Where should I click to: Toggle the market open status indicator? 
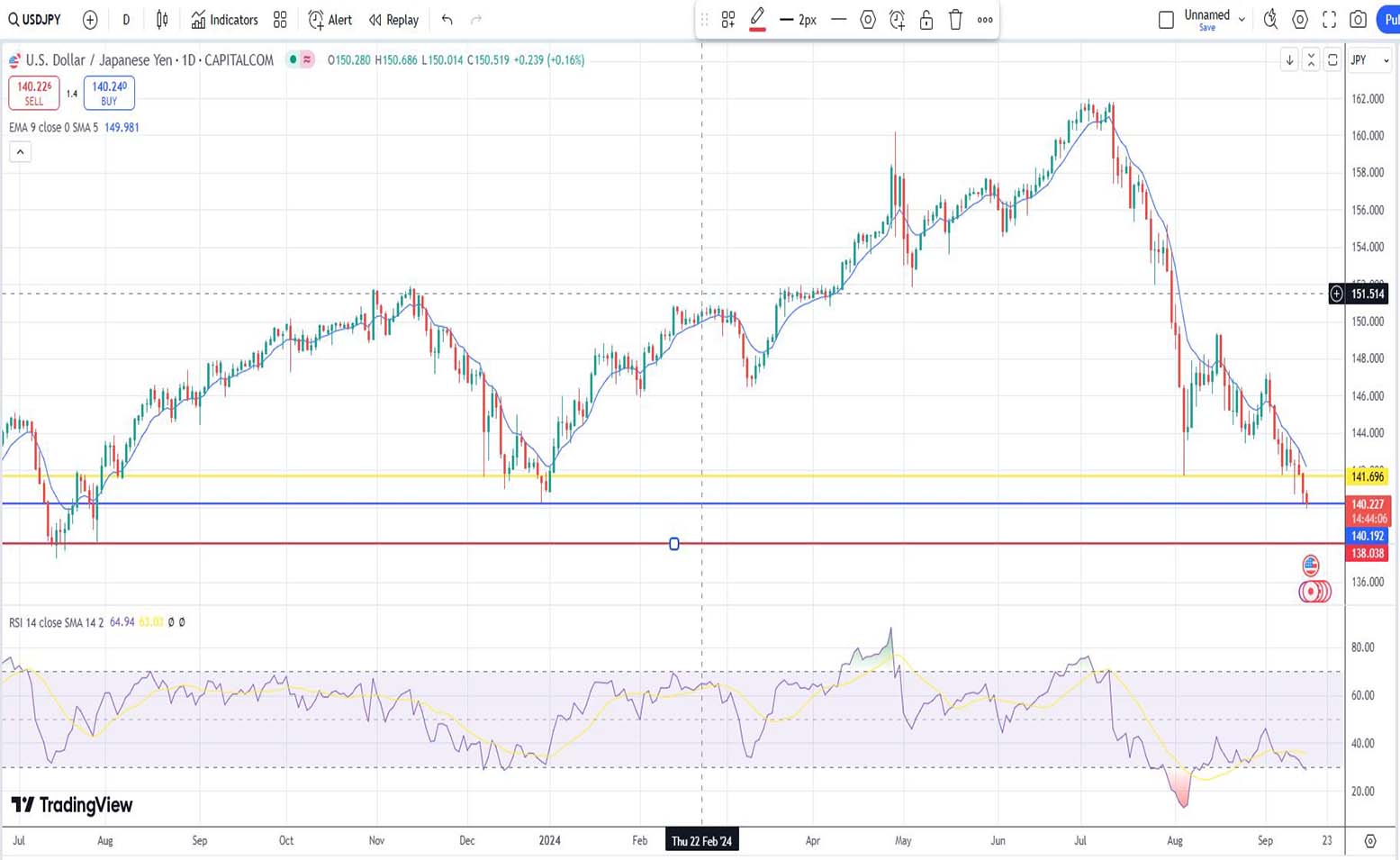pos(293,59)
